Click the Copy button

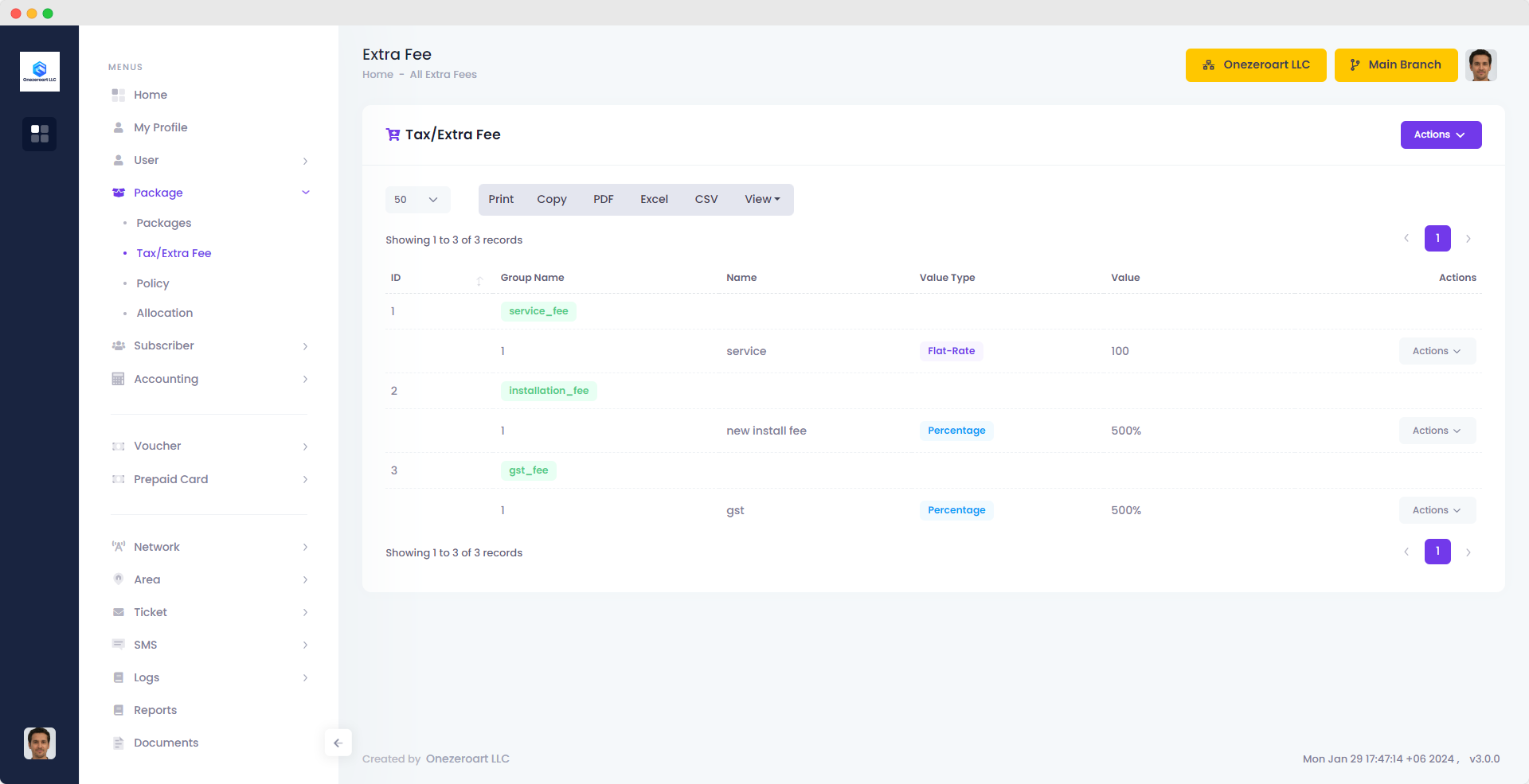pyautogui.click(x=552, y=200)
